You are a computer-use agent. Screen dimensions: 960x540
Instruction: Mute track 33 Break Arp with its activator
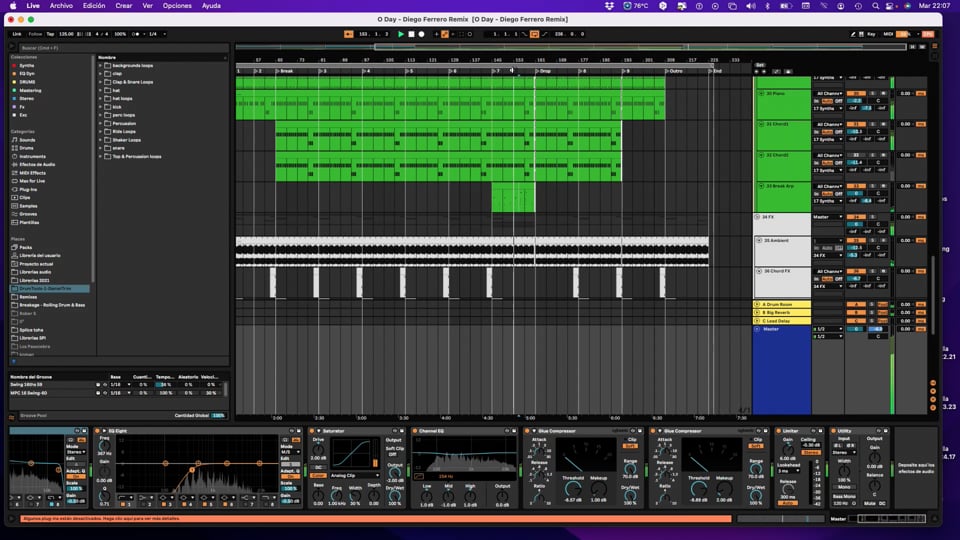click(x=856, y=186)
